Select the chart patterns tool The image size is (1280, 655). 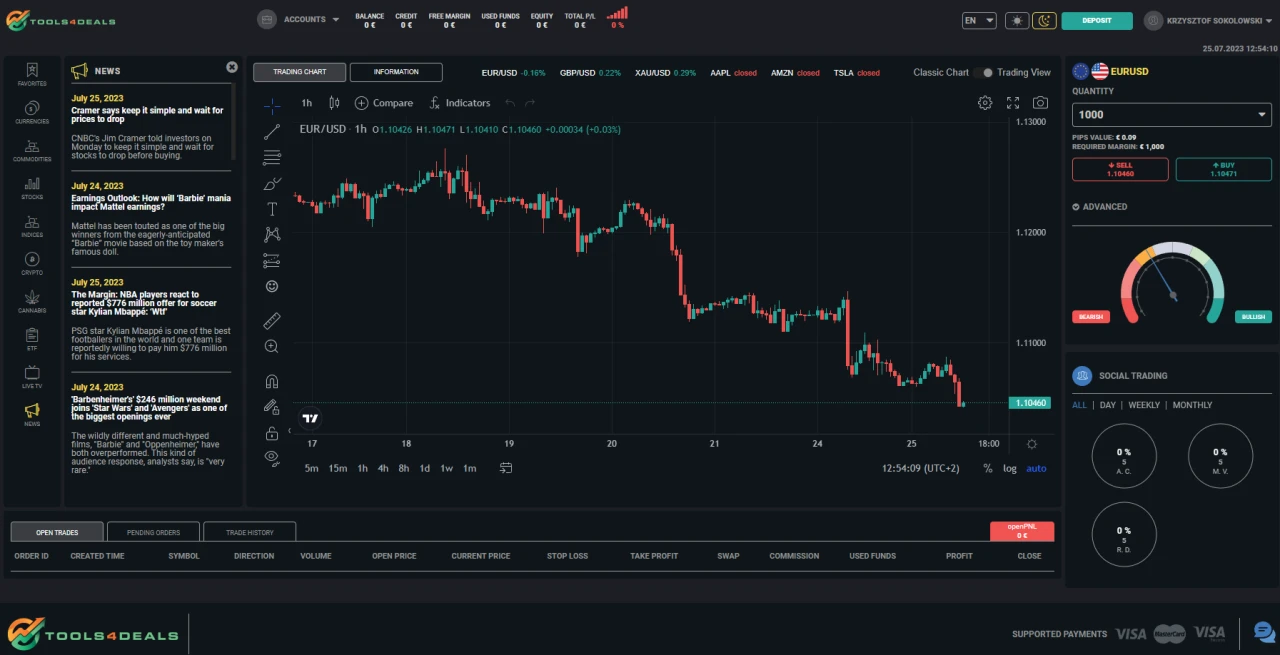tap(272, 234)
